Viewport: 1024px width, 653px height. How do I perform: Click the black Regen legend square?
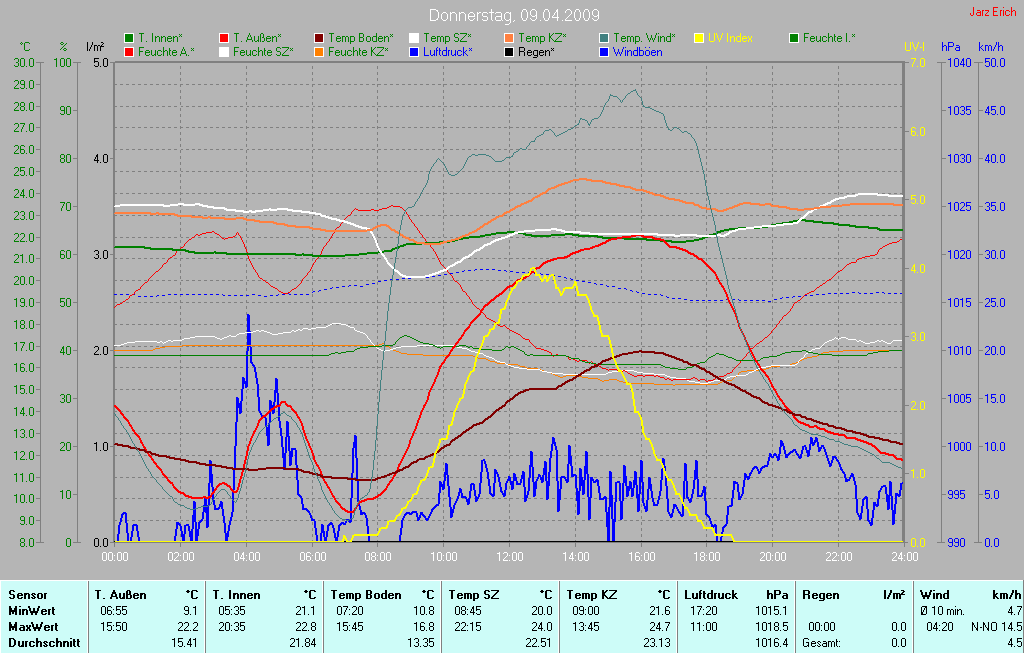pyautogui.click(x=509, y=51)
